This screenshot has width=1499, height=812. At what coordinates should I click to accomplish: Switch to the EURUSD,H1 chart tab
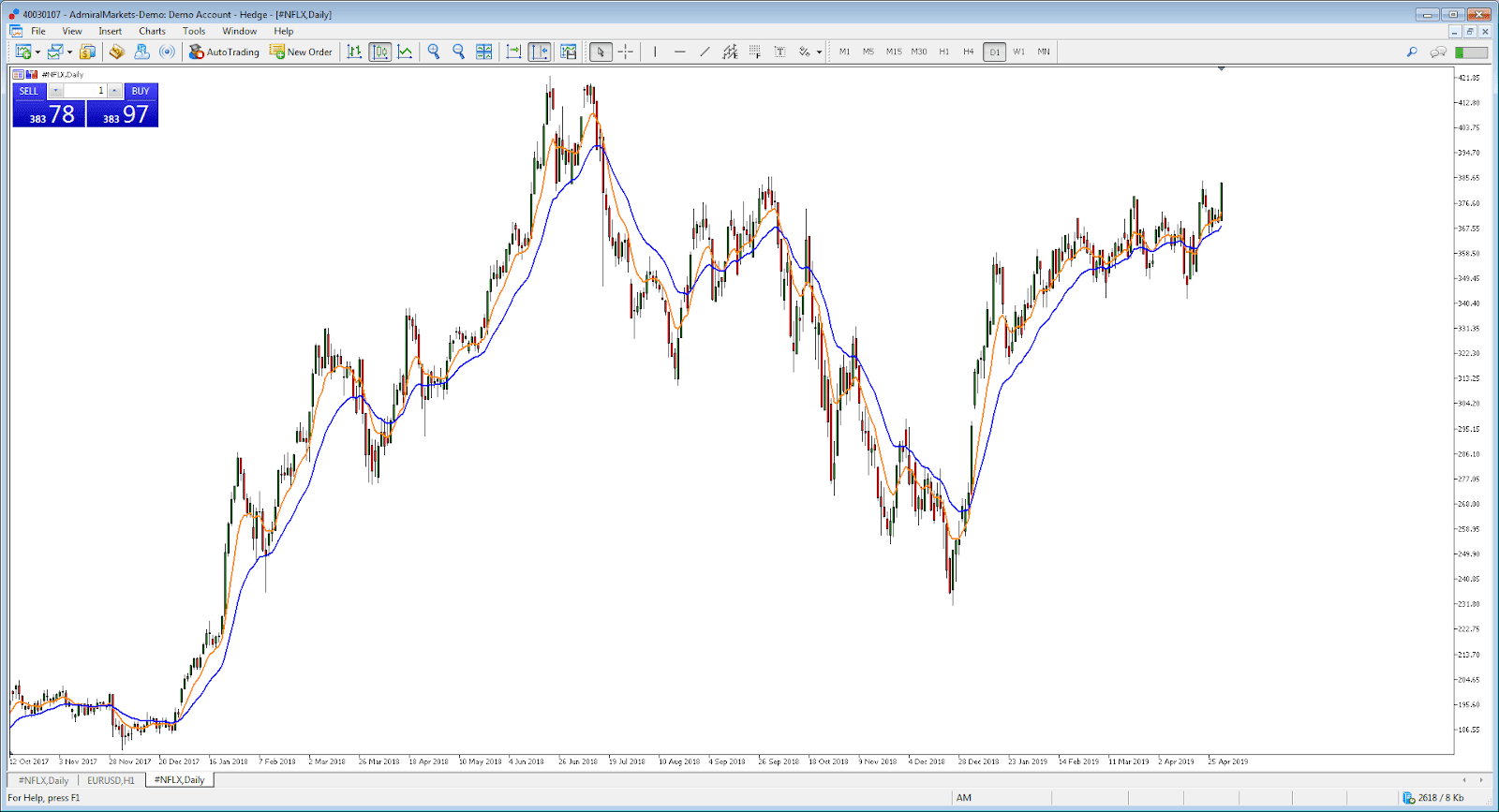coord(111,780)
